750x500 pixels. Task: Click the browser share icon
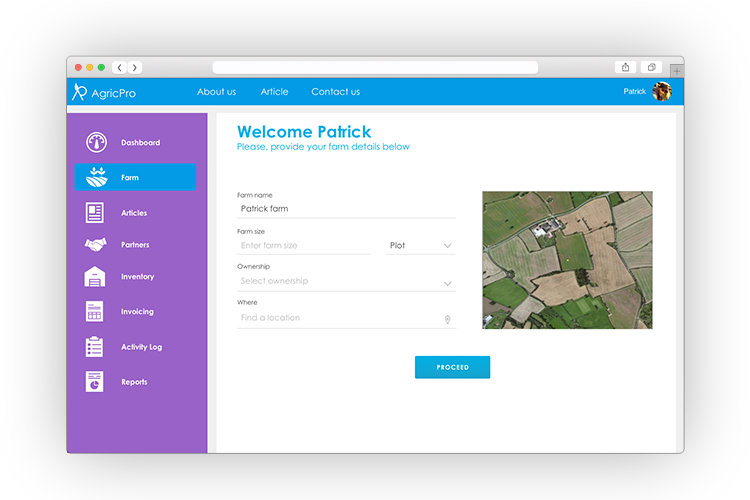coord(625,67)
